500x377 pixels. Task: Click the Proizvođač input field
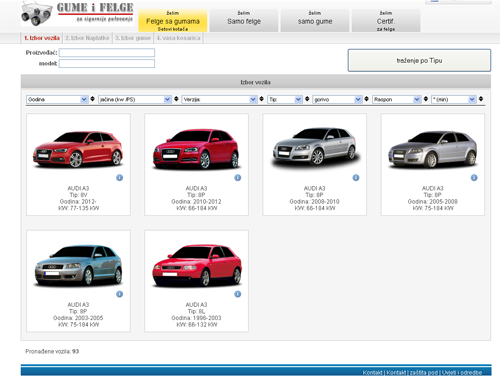coord(107,53)
